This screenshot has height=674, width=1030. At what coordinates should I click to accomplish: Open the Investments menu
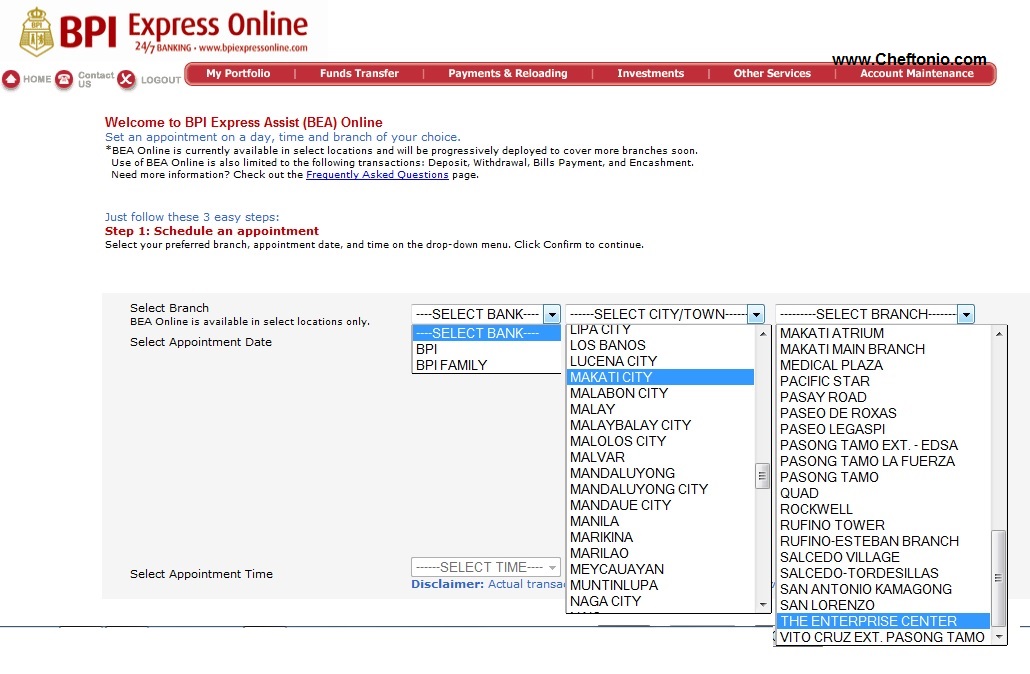(650, 73)
